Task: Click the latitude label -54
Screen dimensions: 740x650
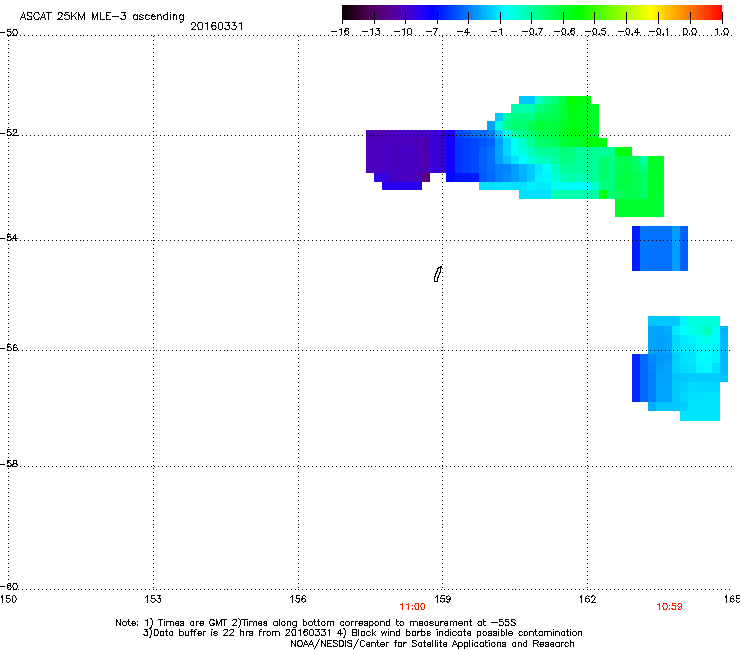Action: pos(9,237)
